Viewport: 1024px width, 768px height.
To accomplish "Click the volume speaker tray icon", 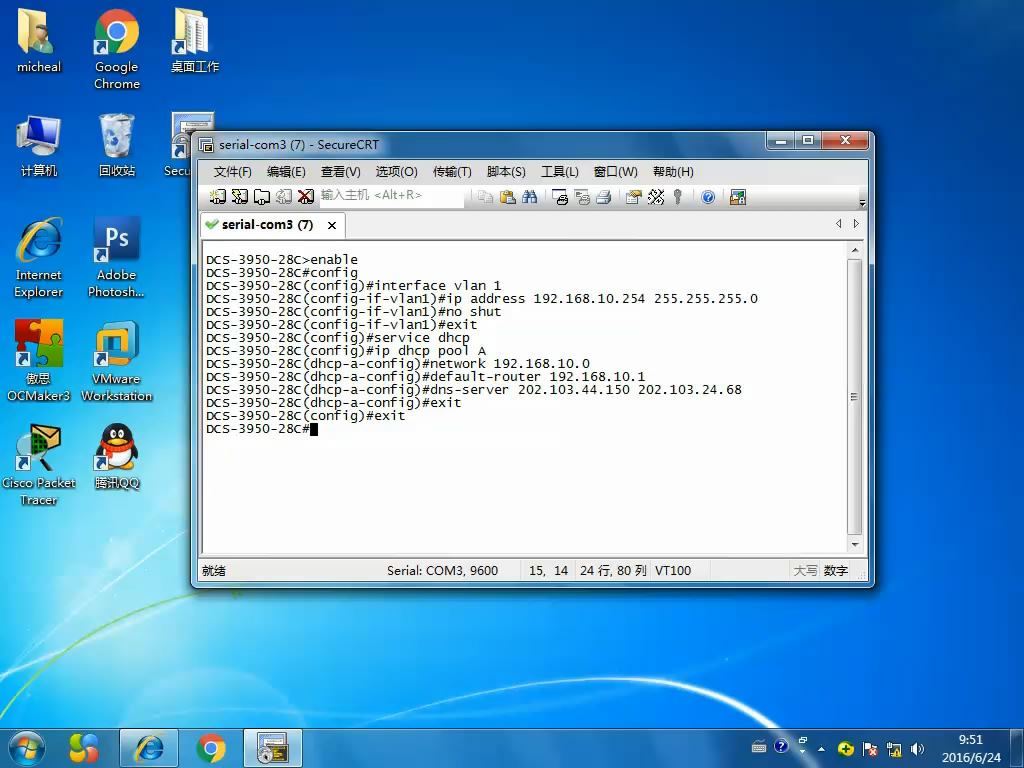I will [x=917, y=748].
